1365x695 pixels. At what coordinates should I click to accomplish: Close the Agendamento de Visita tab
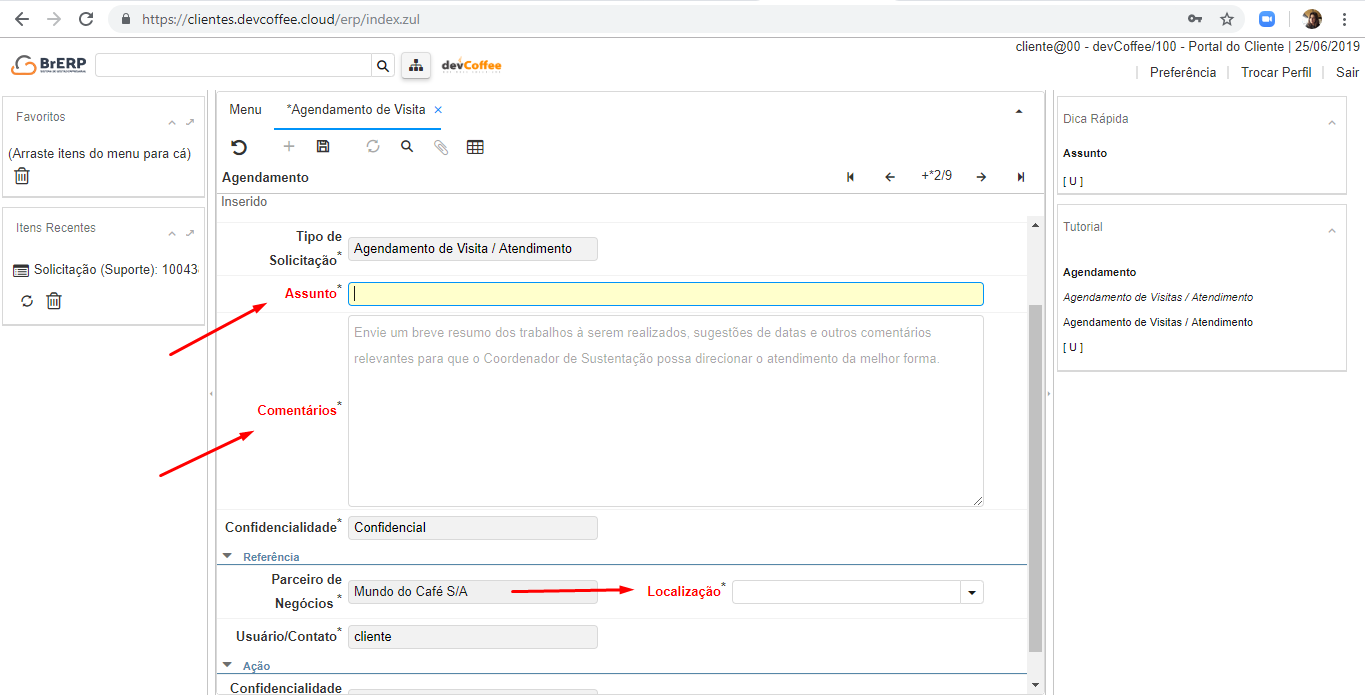pyautogui.click(x=438, y=110)
